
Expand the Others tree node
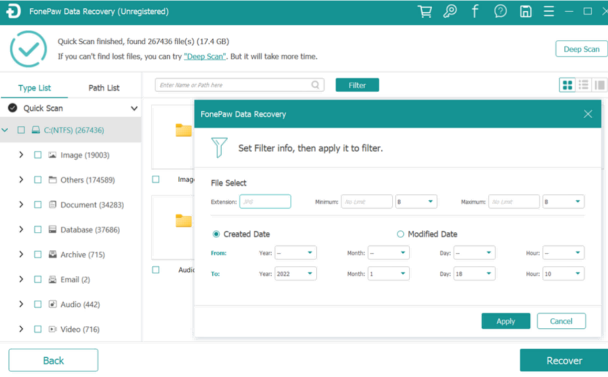click(21, 180)
